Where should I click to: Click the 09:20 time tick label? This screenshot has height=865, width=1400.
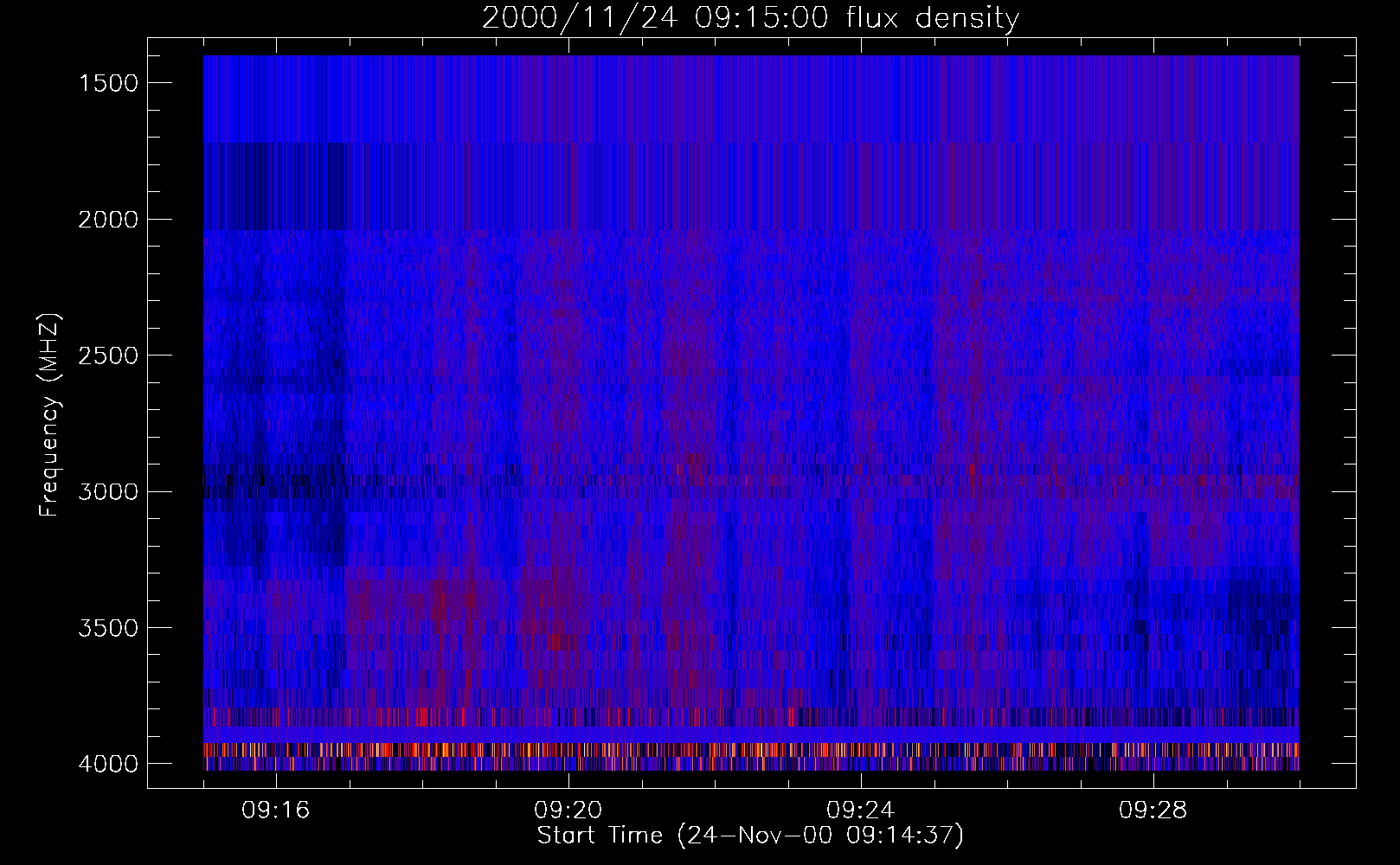point(568,811)
